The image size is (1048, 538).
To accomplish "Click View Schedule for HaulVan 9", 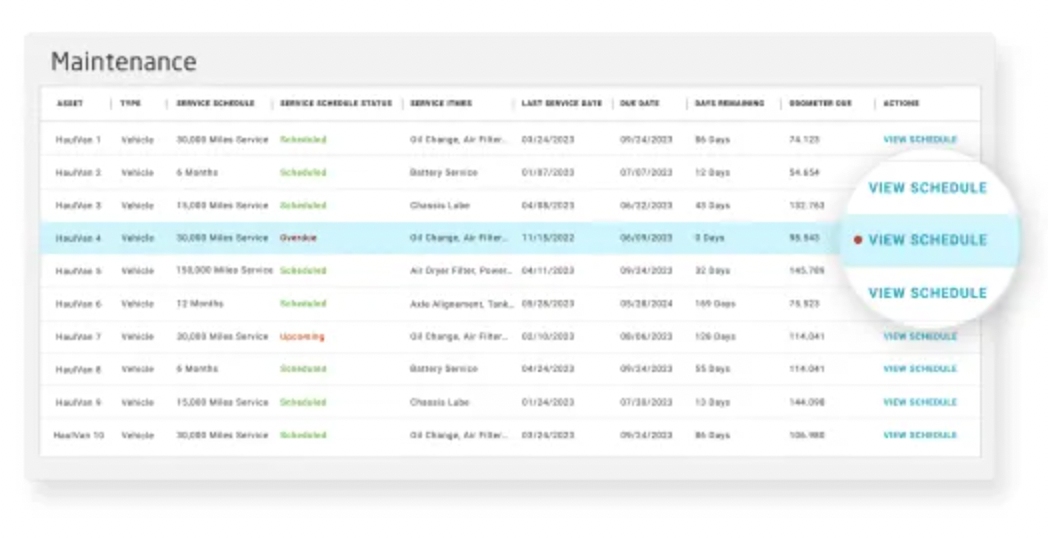I will [x=919, y=402].
